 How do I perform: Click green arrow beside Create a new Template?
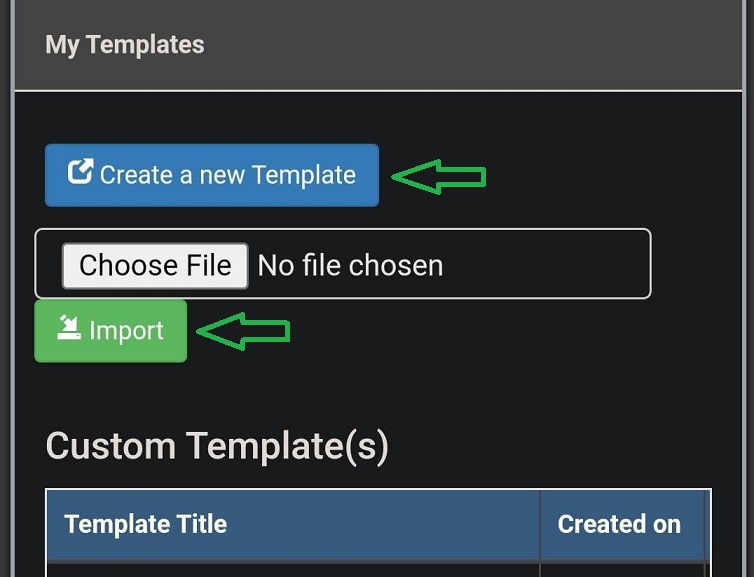439,176
